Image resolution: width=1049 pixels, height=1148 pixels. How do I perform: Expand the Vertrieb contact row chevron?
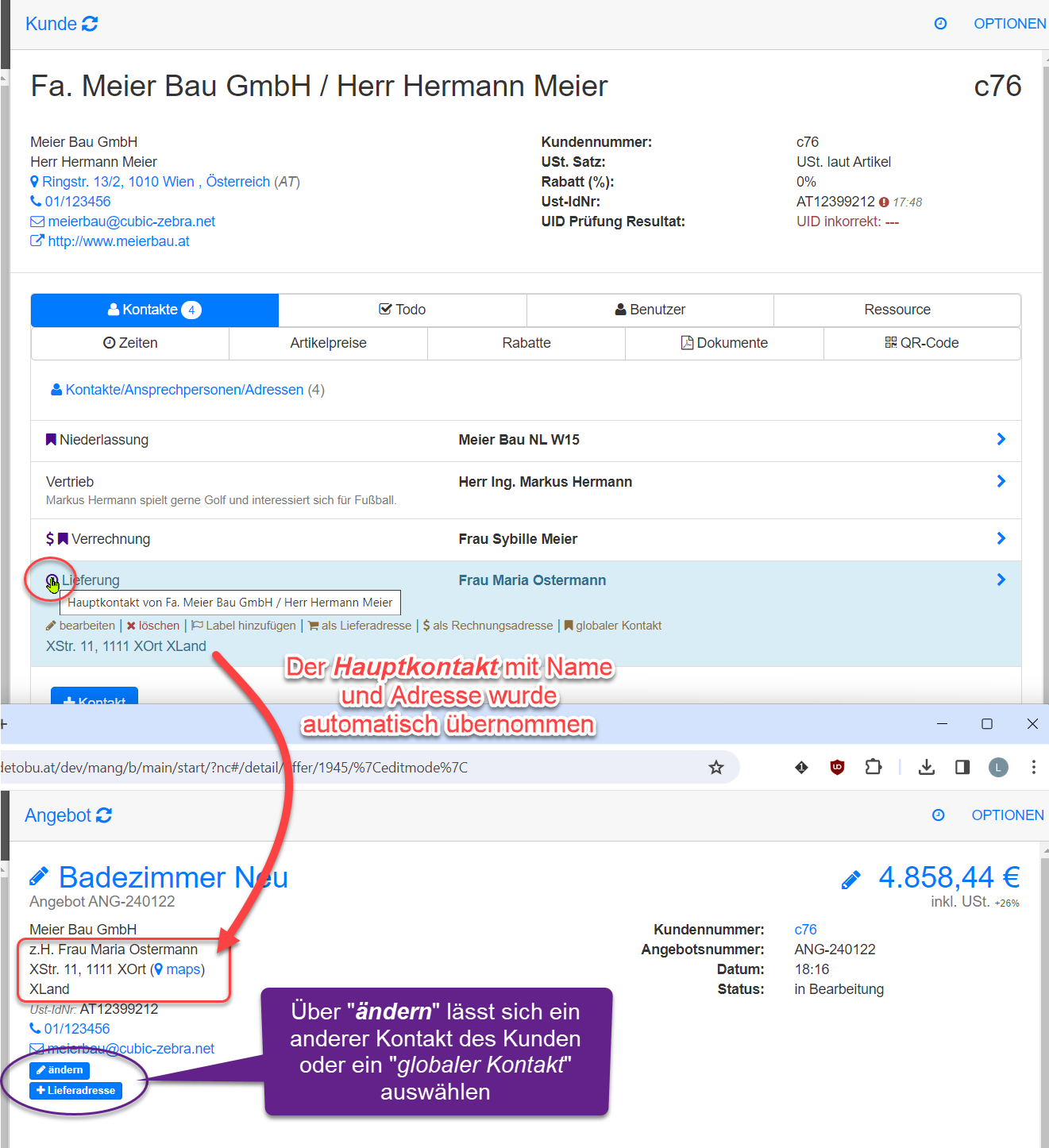(1001, 481)
